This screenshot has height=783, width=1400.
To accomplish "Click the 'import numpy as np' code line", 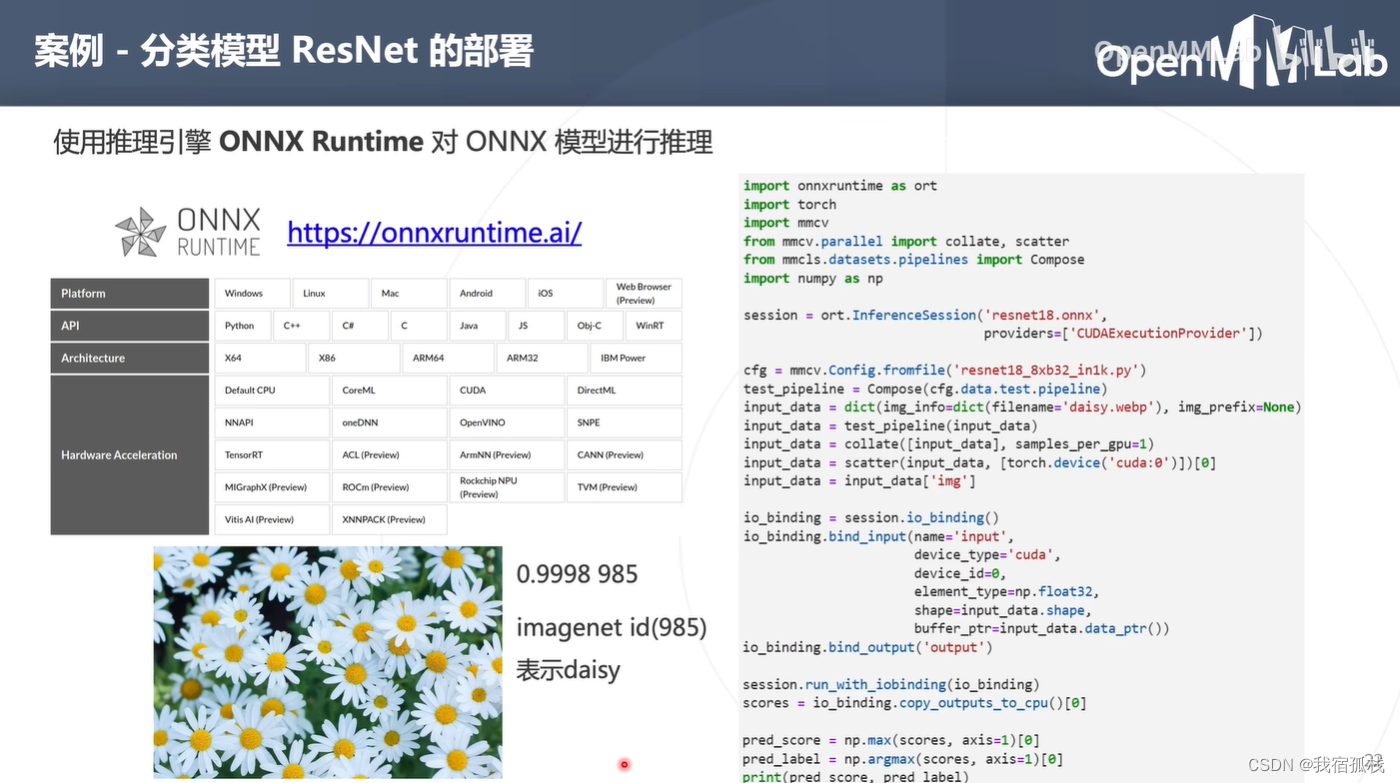I will [813, 278].
